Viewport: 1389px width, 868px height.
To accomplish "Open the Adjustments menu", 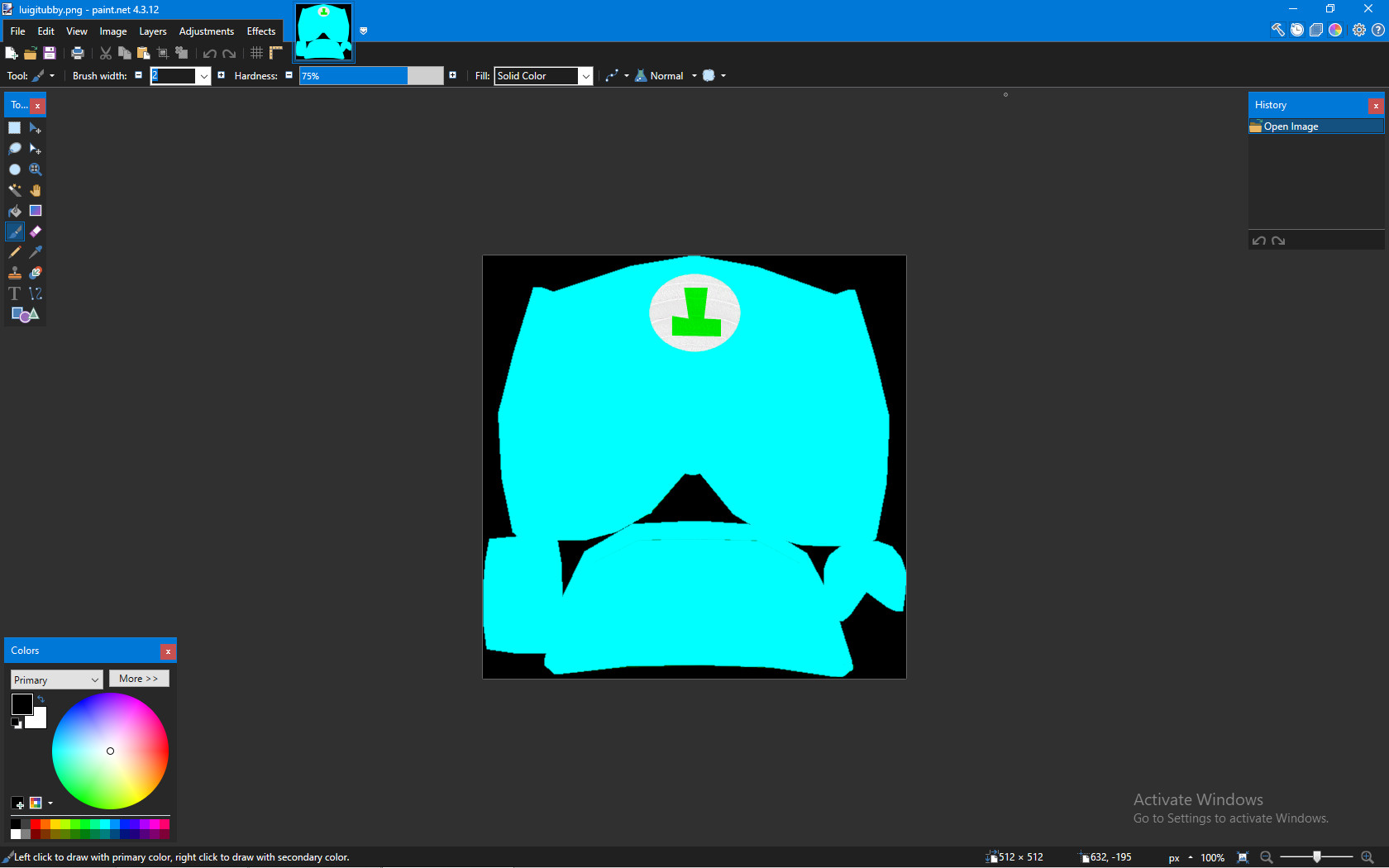I will tap(206, 31).
